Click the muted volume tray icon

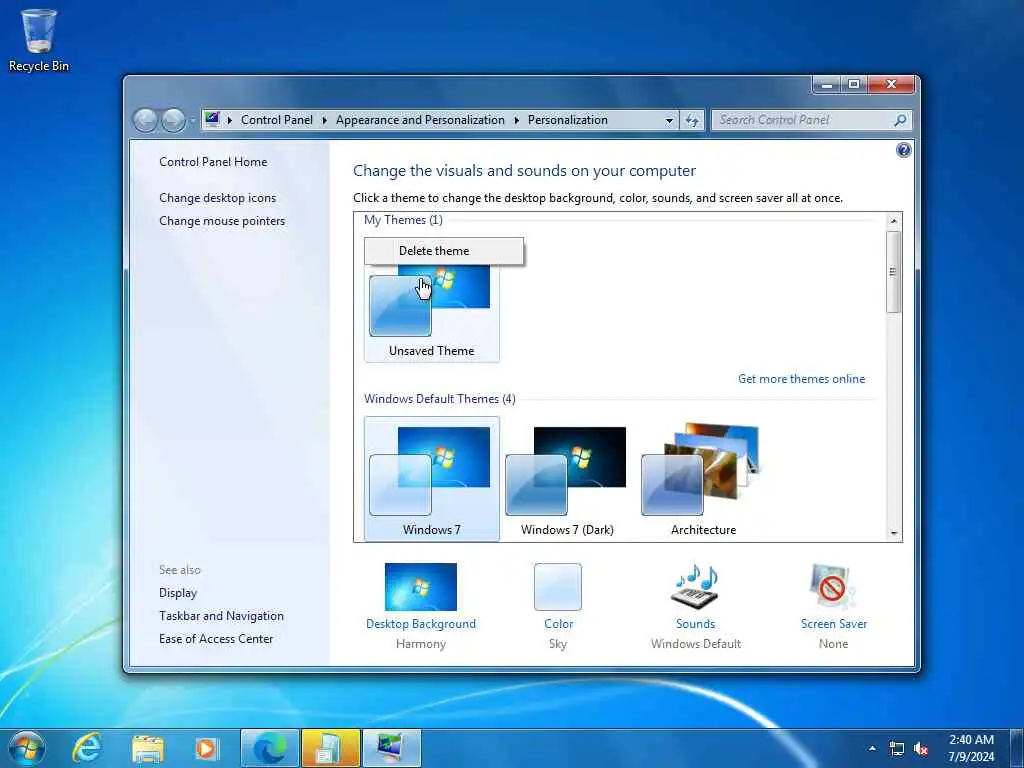tap(921, 748)
